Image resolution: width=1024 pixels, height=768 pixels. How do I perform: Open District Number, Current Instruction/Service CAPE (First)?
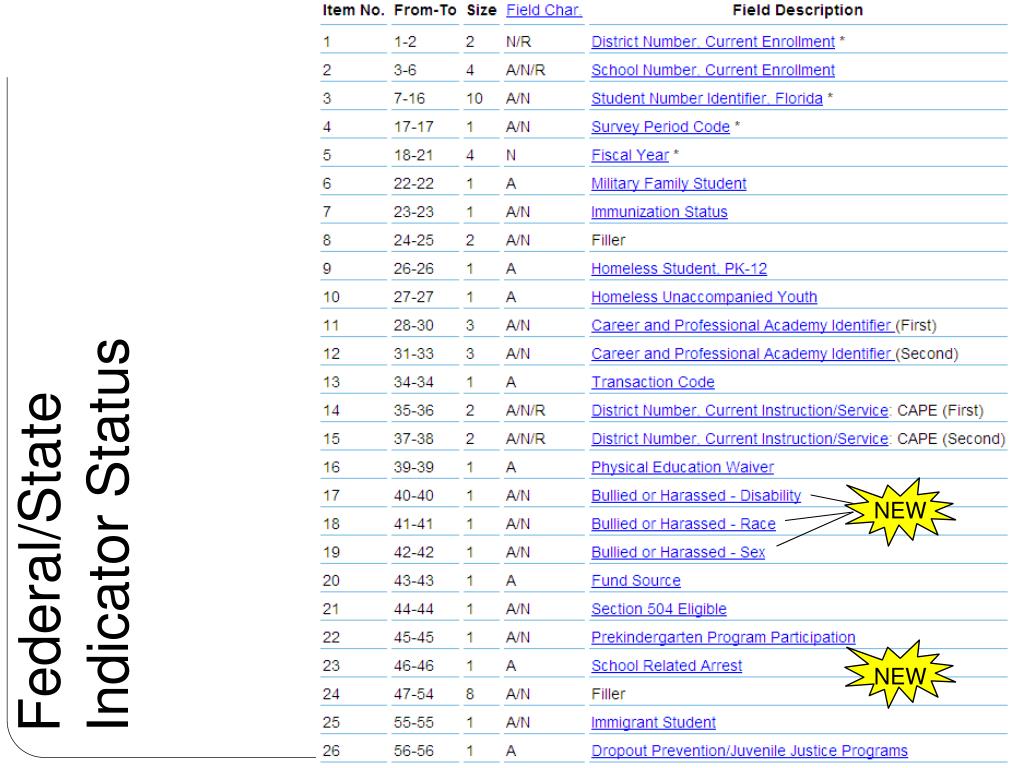pos(741,411)
